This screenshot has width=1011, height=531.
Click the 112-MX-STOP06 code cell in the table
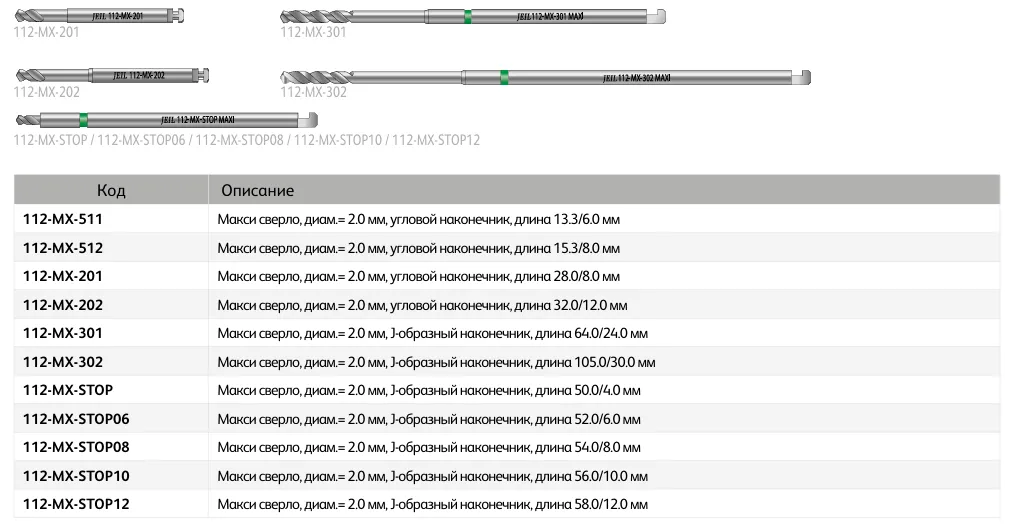[76, 418]
